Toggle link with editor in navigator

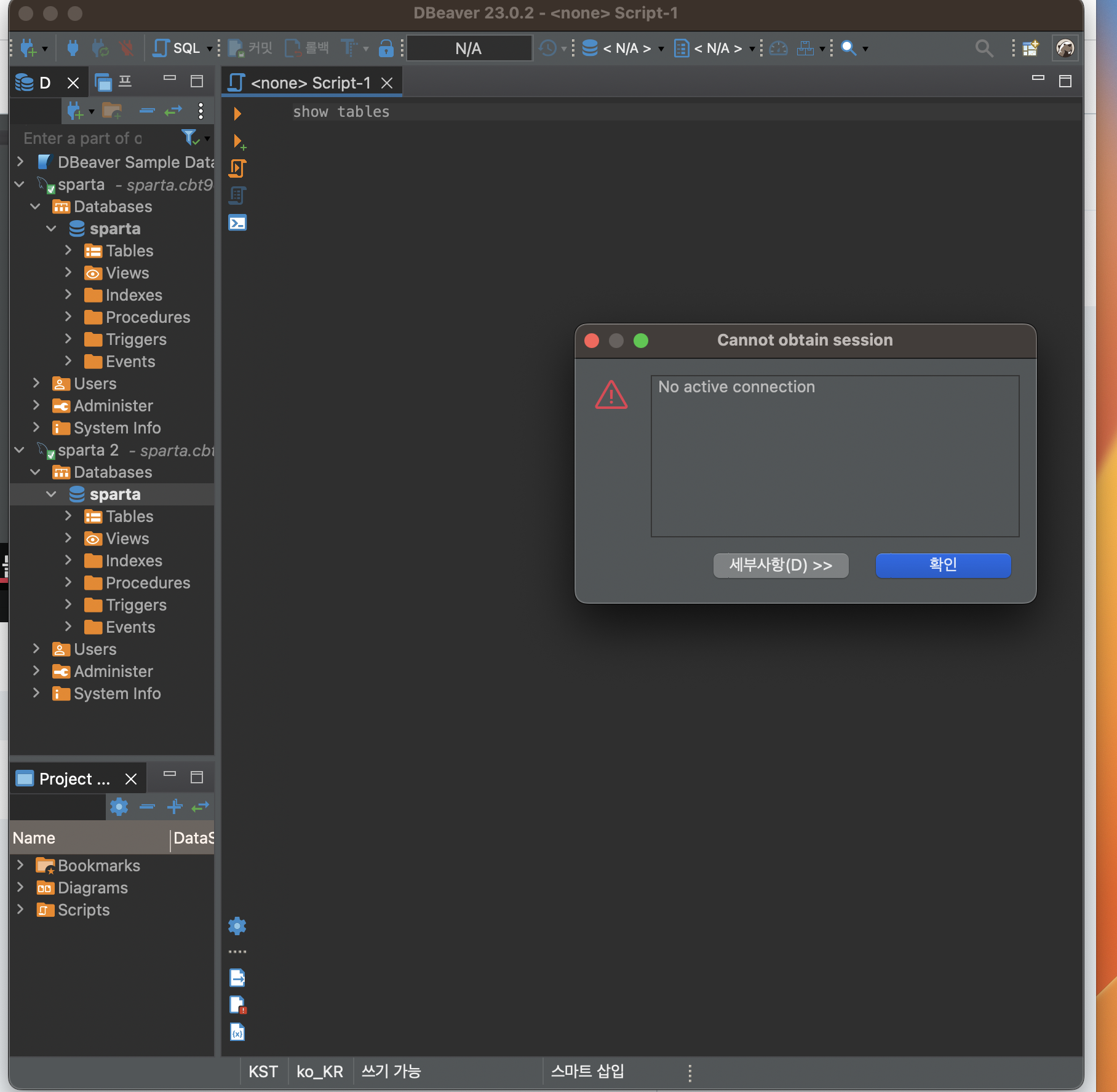(x=173, y=111)
